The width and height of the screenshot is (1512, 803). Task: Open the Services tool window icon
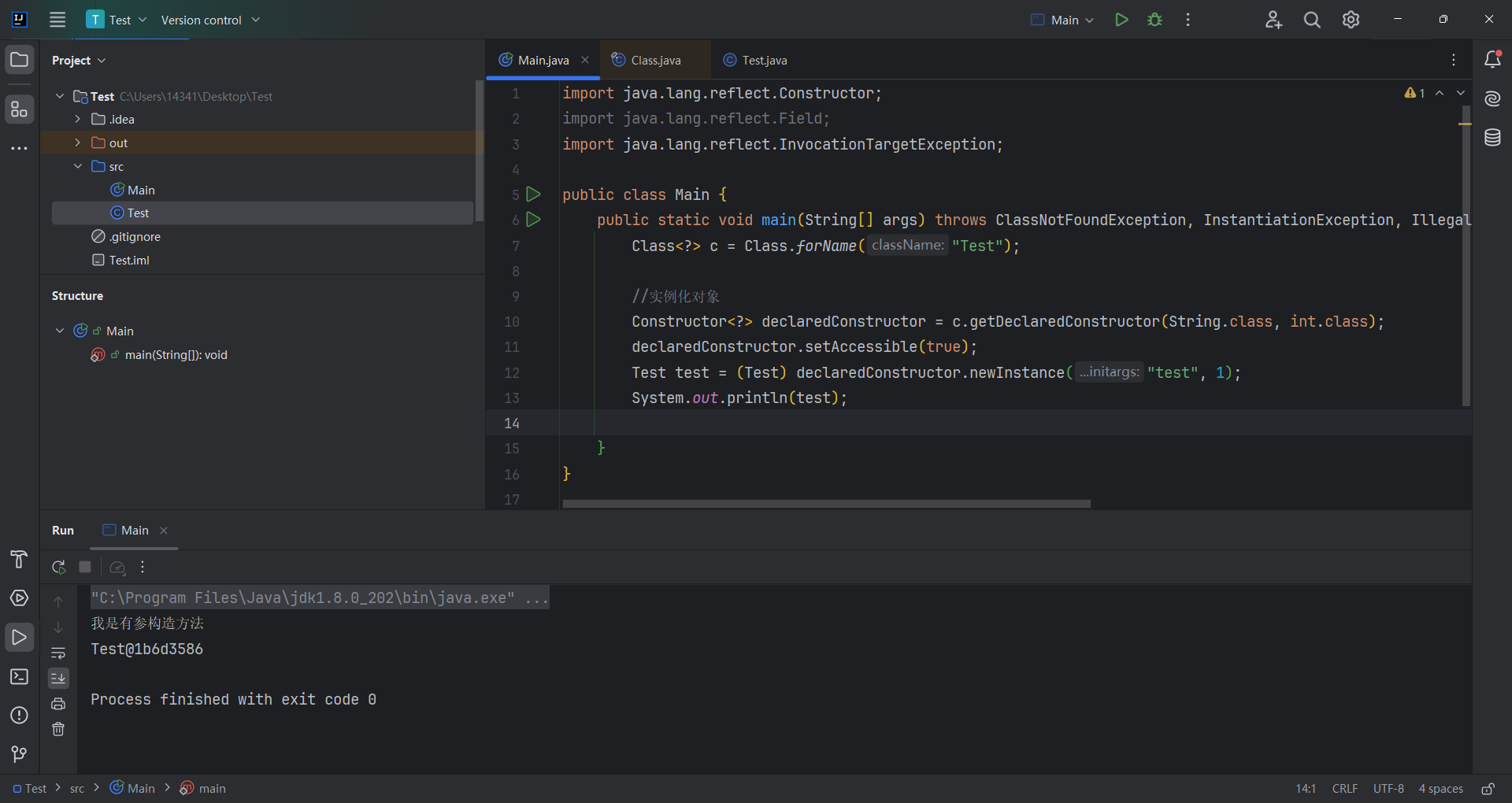20,598
